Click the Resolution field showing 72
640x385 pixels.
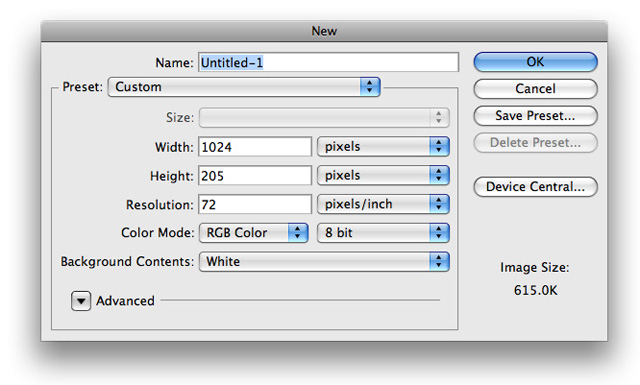click(x=255, y=204)
